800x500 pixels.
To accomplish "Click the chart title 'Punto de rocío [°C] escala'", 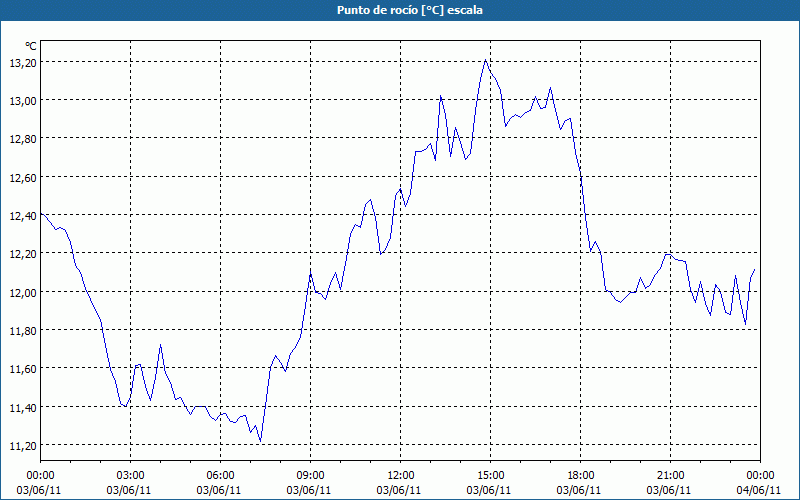I will pyautogui.click(x=399, y=10).
